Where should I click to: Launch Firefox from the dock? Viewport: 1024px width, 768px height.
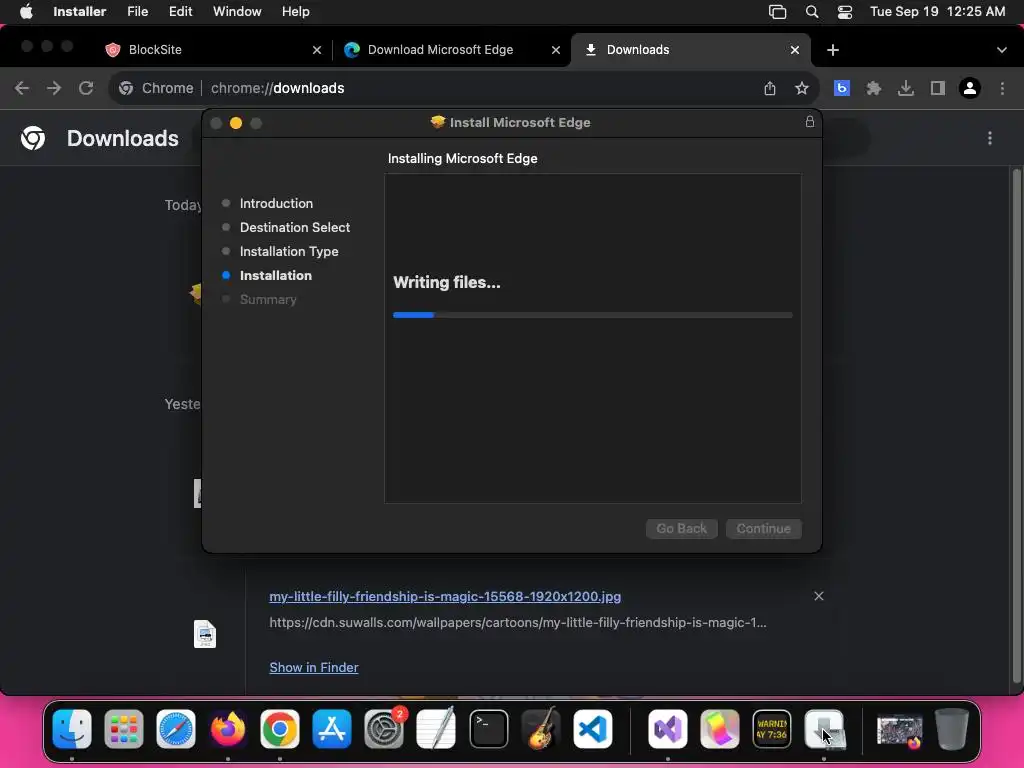pyautogui.click(x=228, y=728)
